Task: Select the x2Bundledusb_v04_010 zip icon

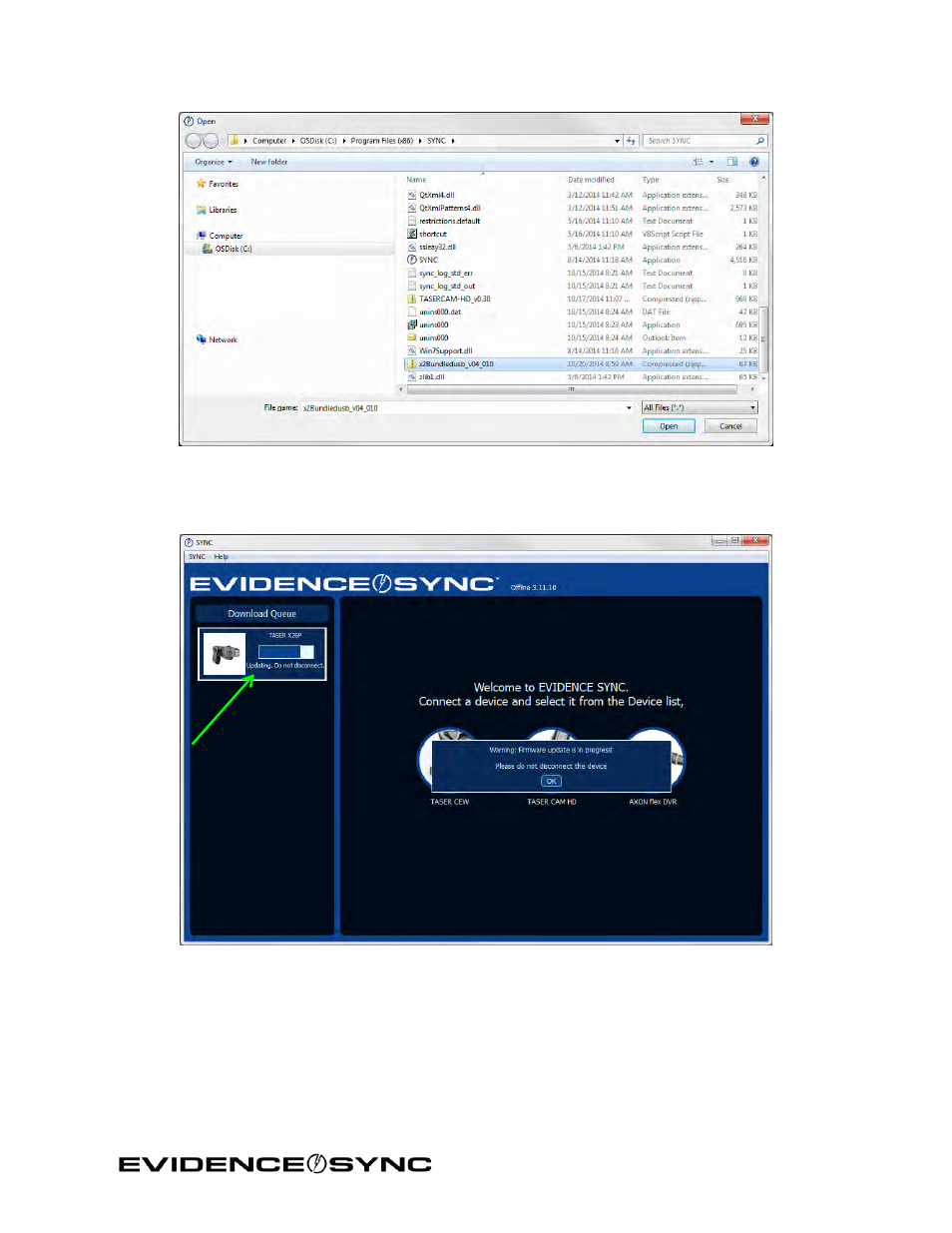Action: [x=411, y=363]
